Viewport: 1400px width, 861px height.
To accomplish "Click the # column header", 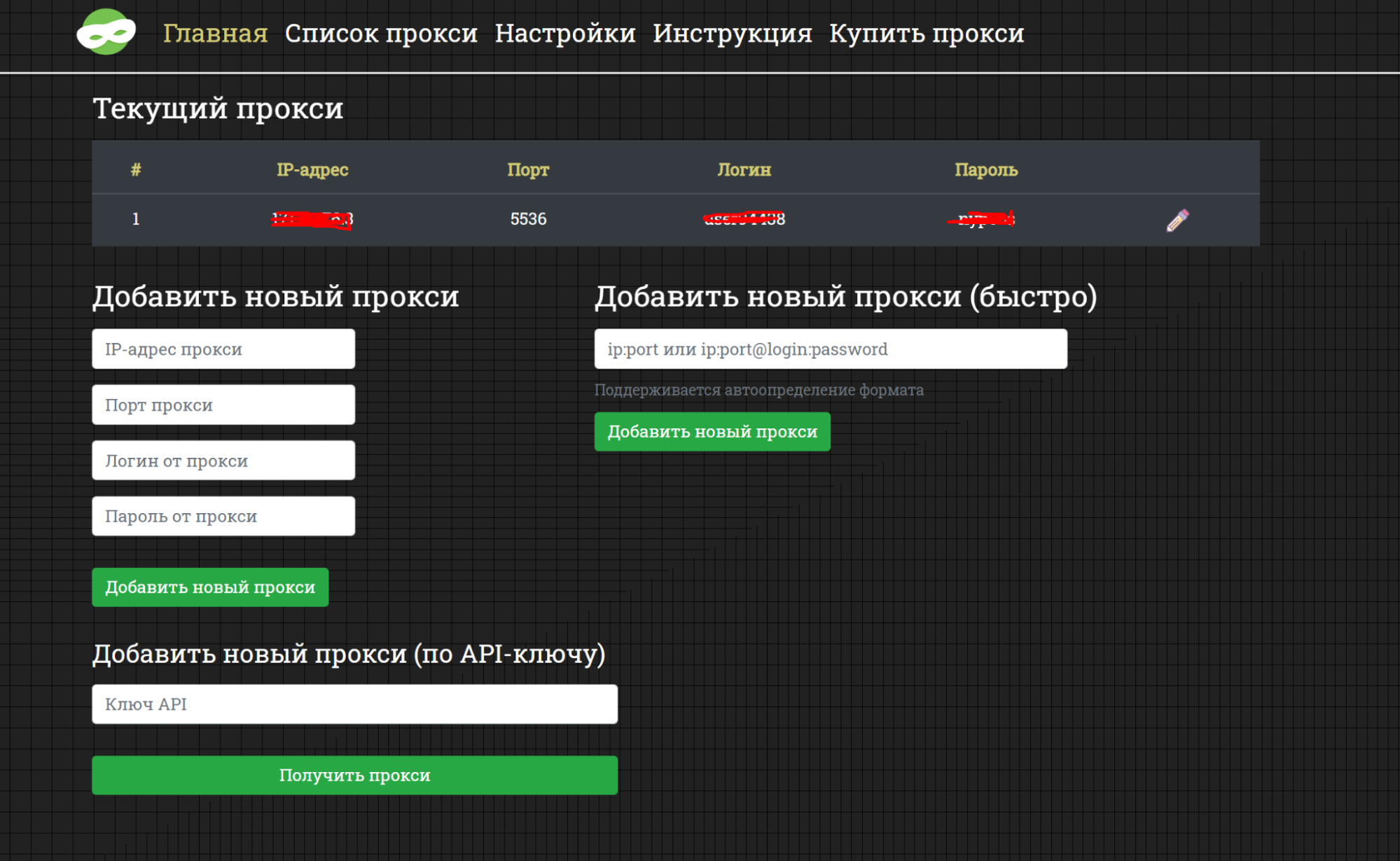I will tap(136, 169).
